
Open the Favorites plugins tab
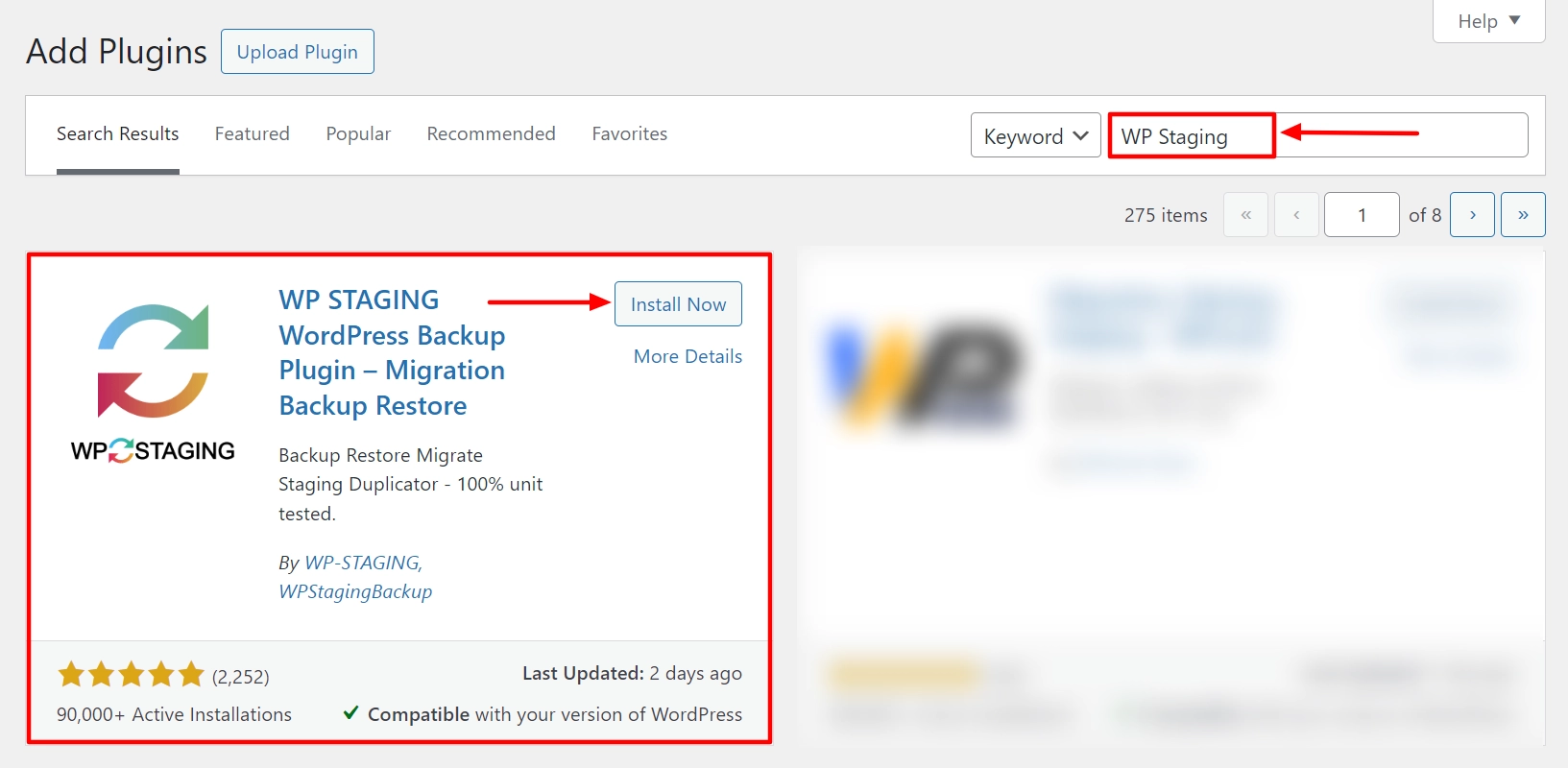pyautogui.click(x=629, y=134)
